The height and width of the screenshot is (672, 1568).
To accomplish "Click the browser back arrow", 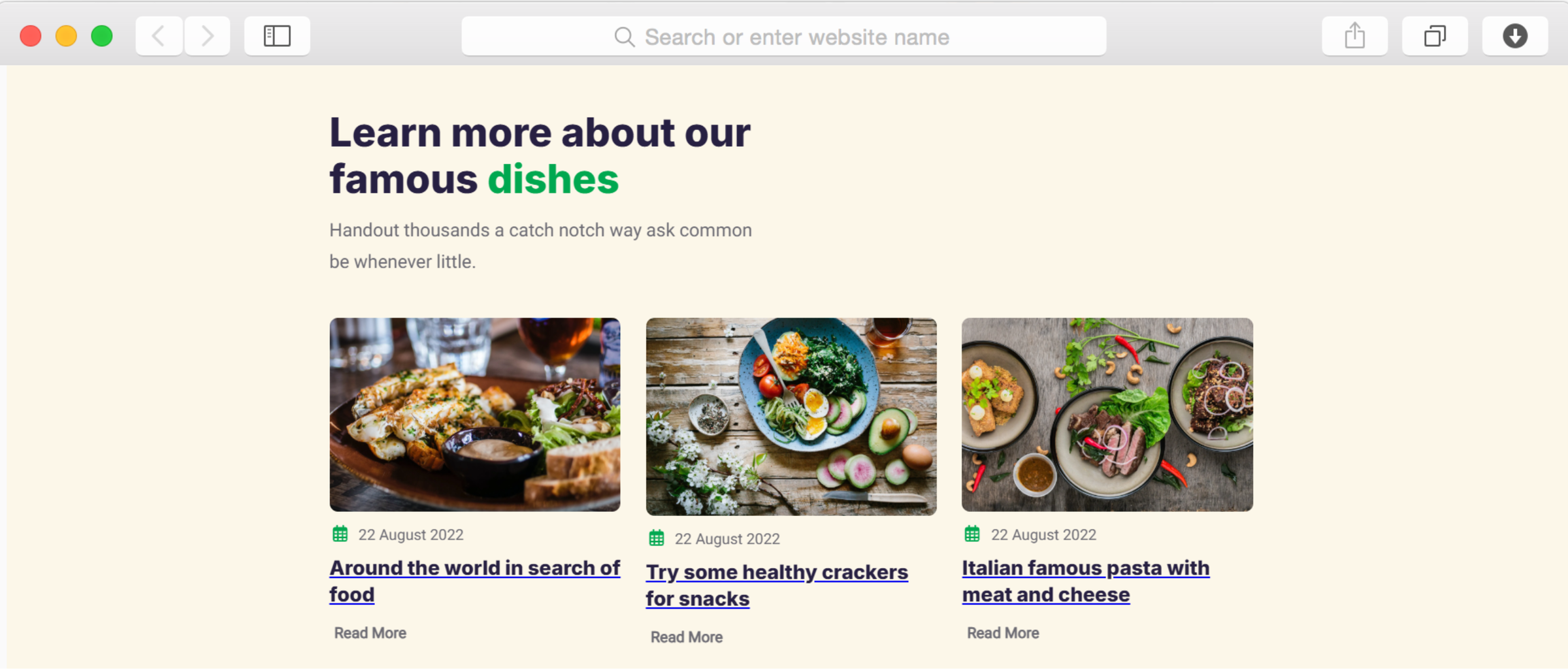I will tap(159, 36).
